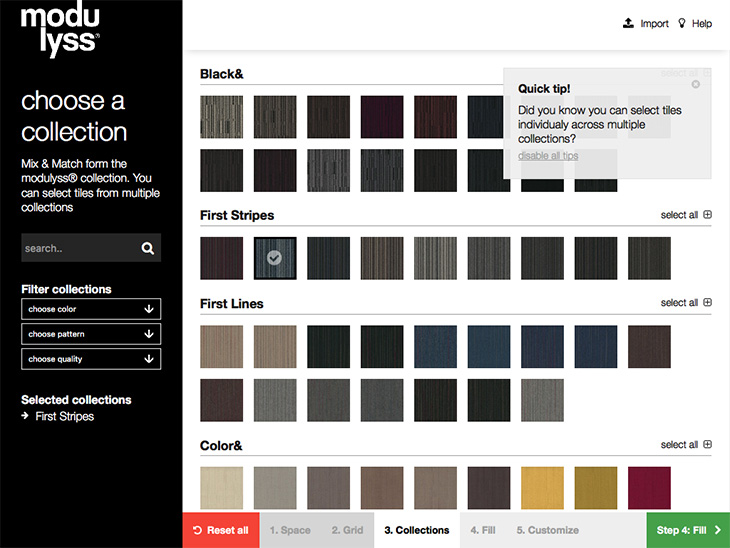730x548 pixels.
Task: Click disable all tips link
Action: [548, 156]
